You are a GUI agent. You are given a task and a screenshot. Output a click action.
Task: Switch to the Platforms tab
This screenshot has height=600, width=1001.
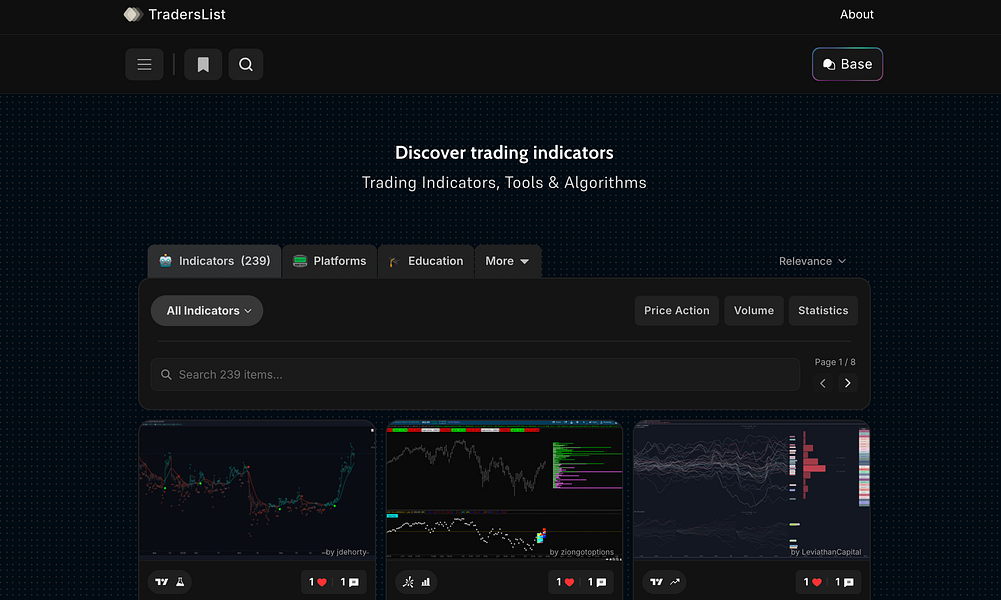(329, 261)
